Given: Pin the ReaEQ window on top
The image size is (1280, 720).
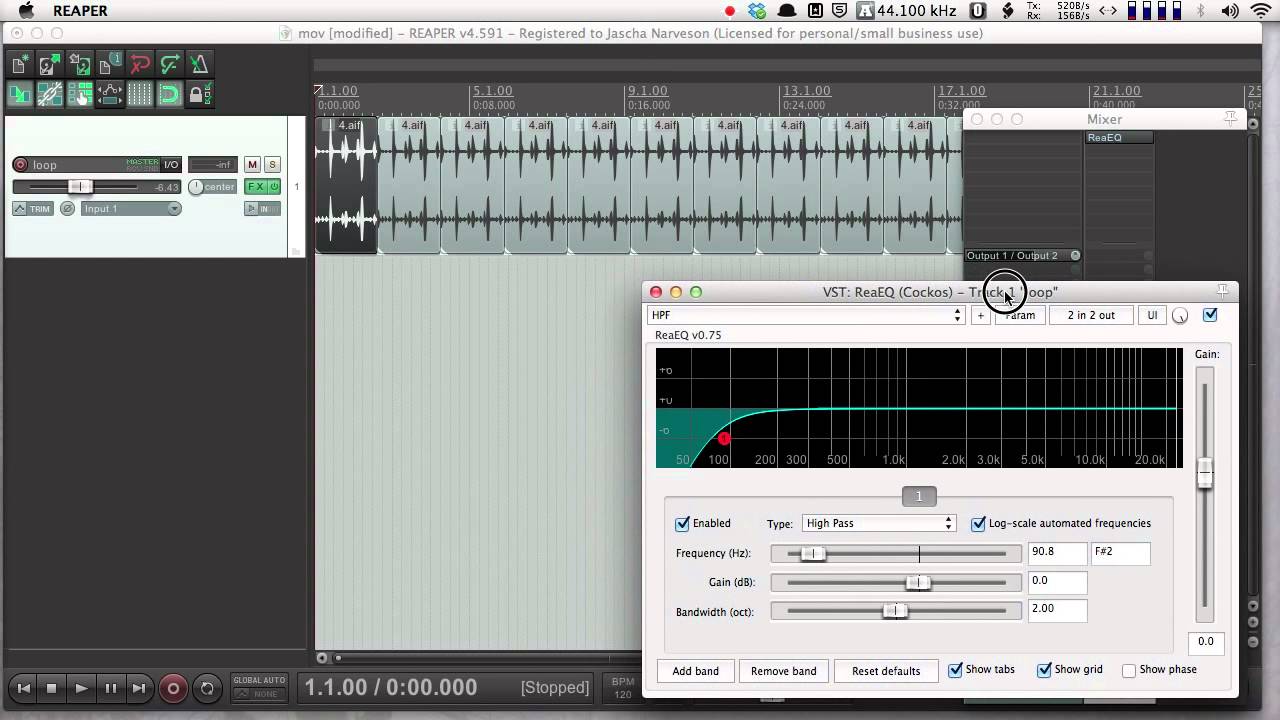Looking at the screenshot, I should [x=1222, y=291].
